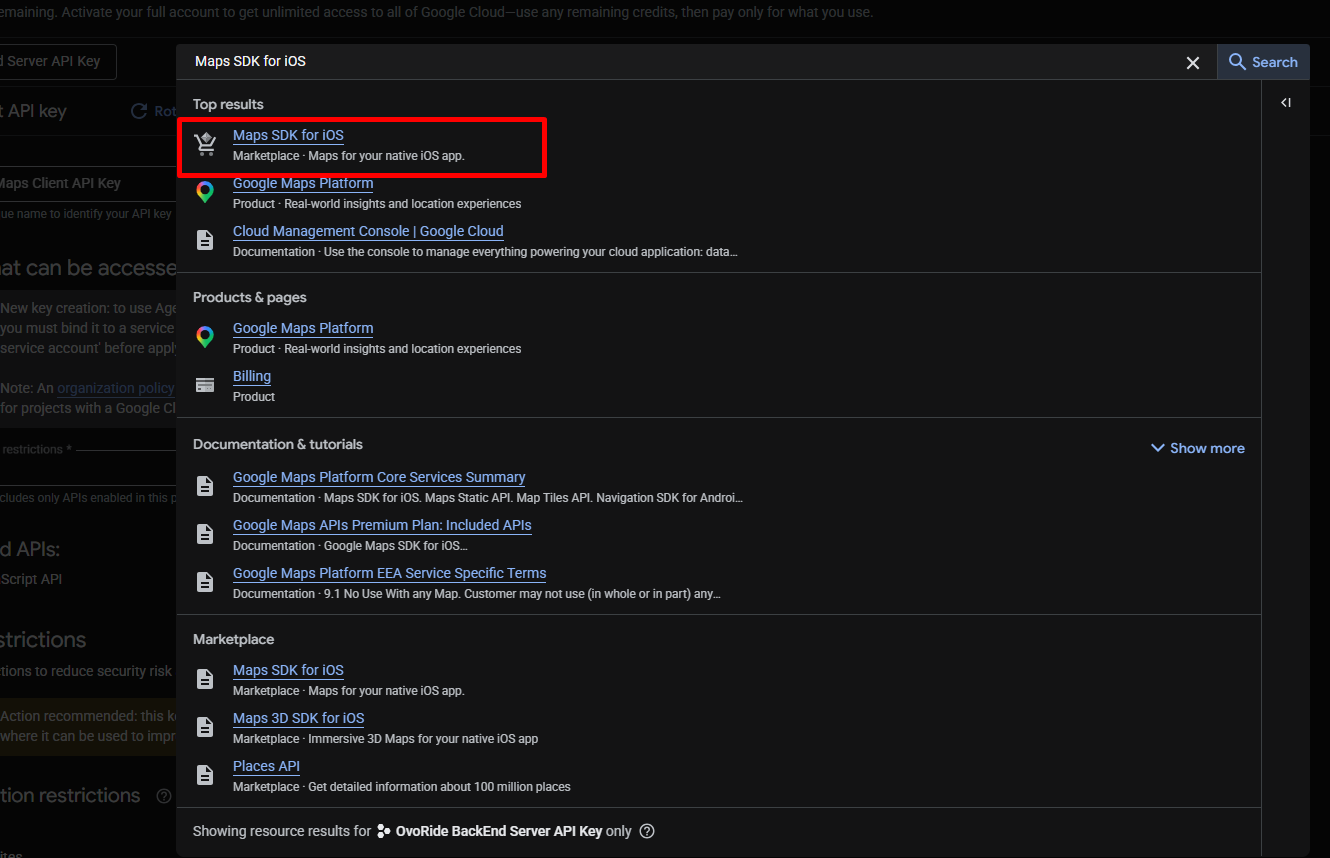Open Google Maps Platform link in Top results
The height and width of the screenshot is (858, 1330).
tap(303, 183)
